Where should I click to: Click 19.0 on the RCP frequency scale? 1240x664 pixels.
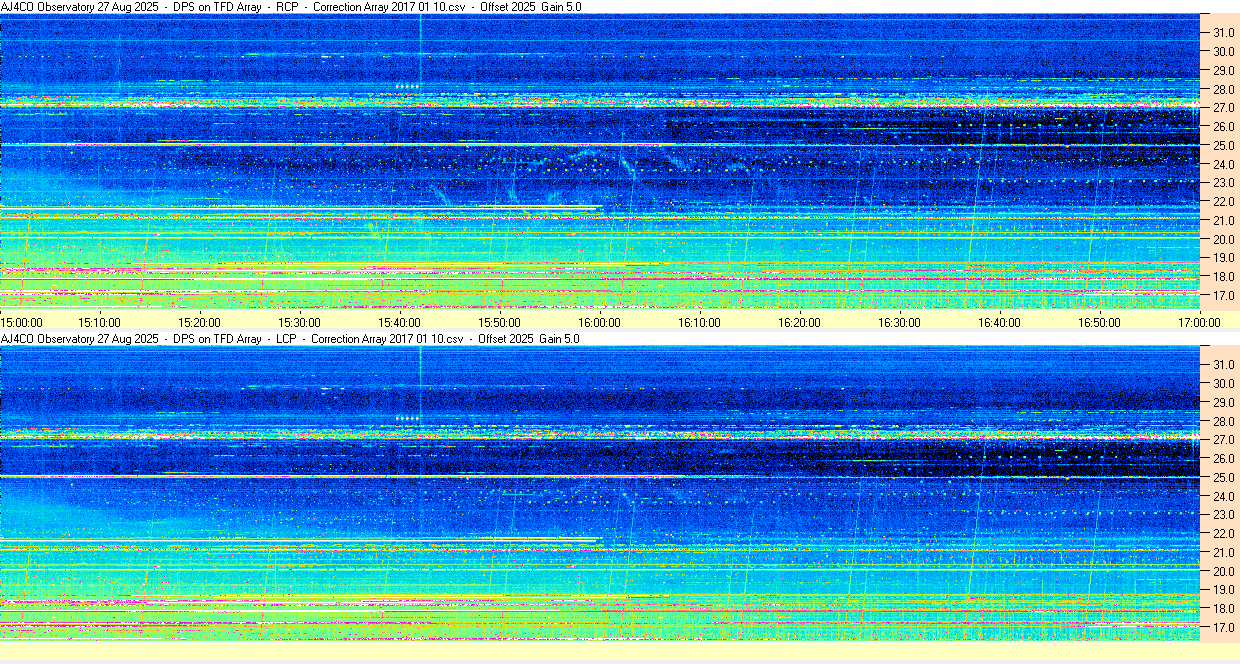[1224, 259]
